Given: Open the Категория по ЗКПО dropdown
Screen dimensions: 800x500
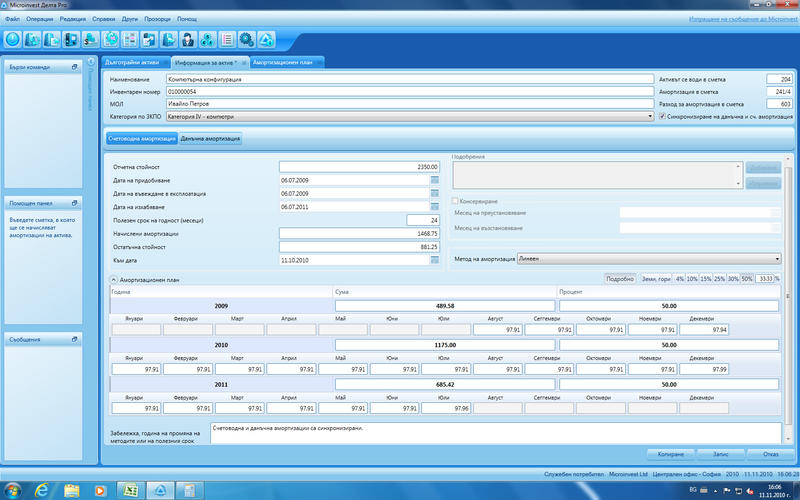Looking at the screenshot, I should tap(651, 116).
